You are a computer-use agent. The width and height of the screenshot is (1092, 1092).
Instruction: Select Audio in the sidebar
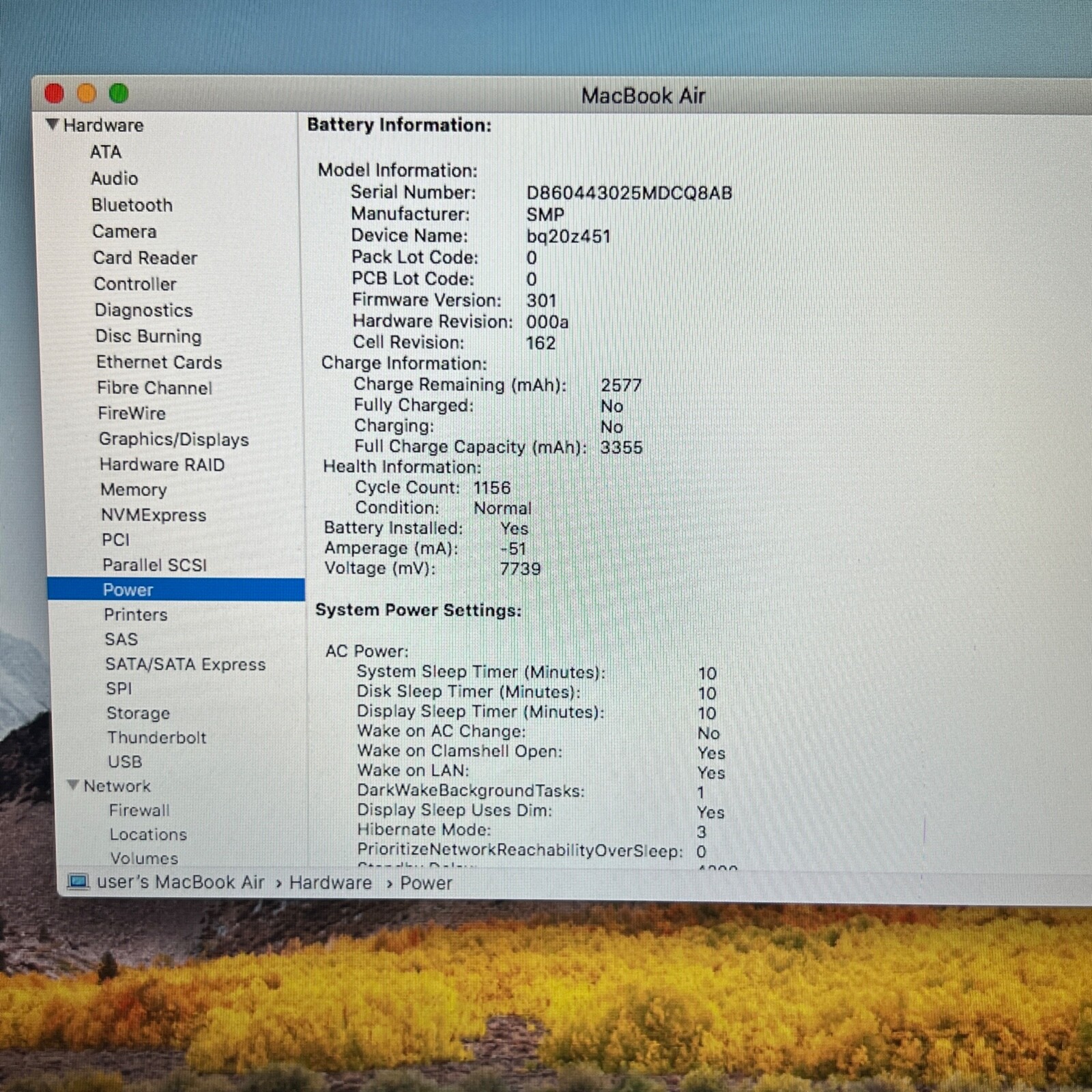[x=115, y=178]
